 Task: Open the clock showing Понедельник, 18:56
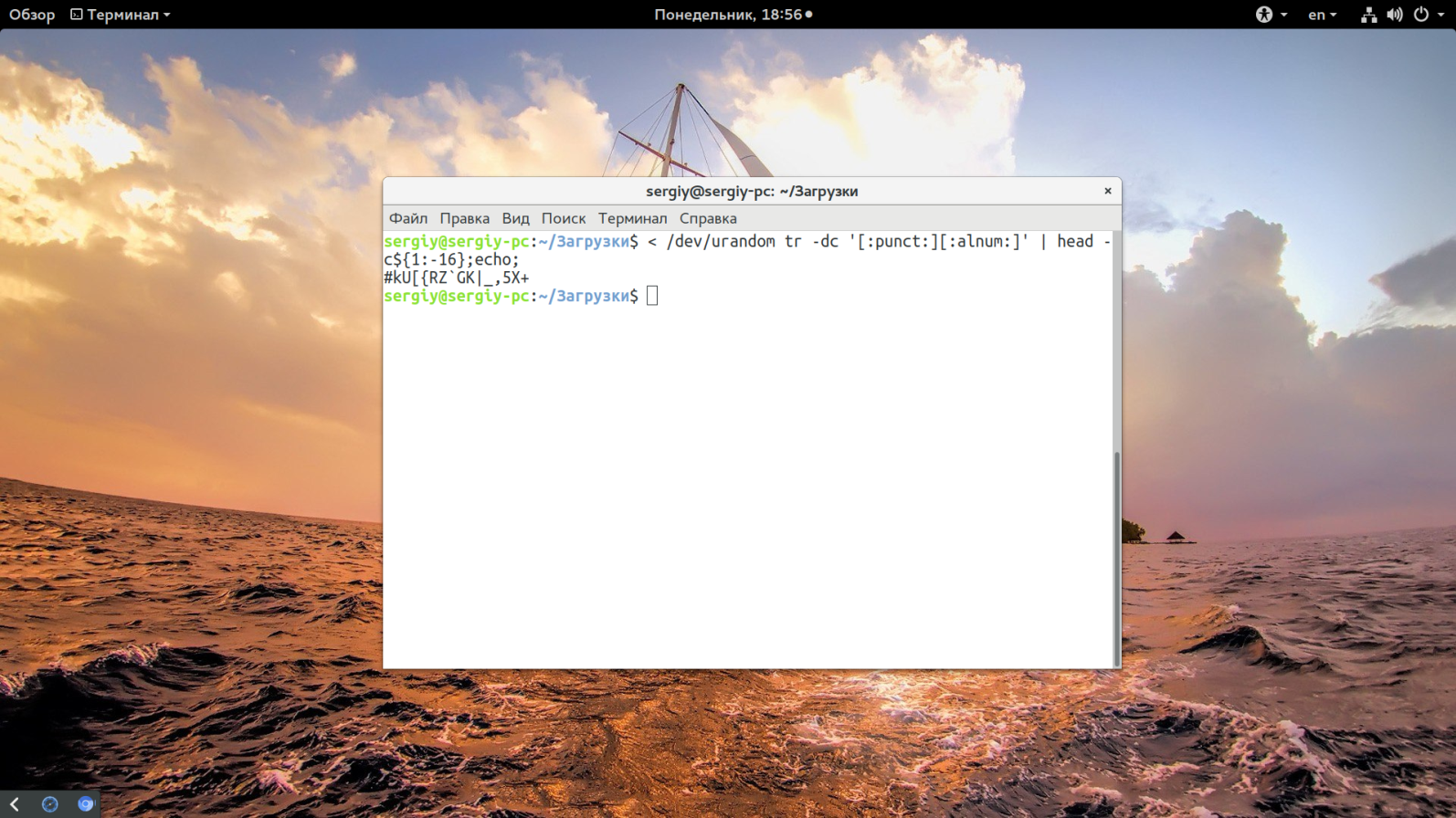click(x=728, y=15)
